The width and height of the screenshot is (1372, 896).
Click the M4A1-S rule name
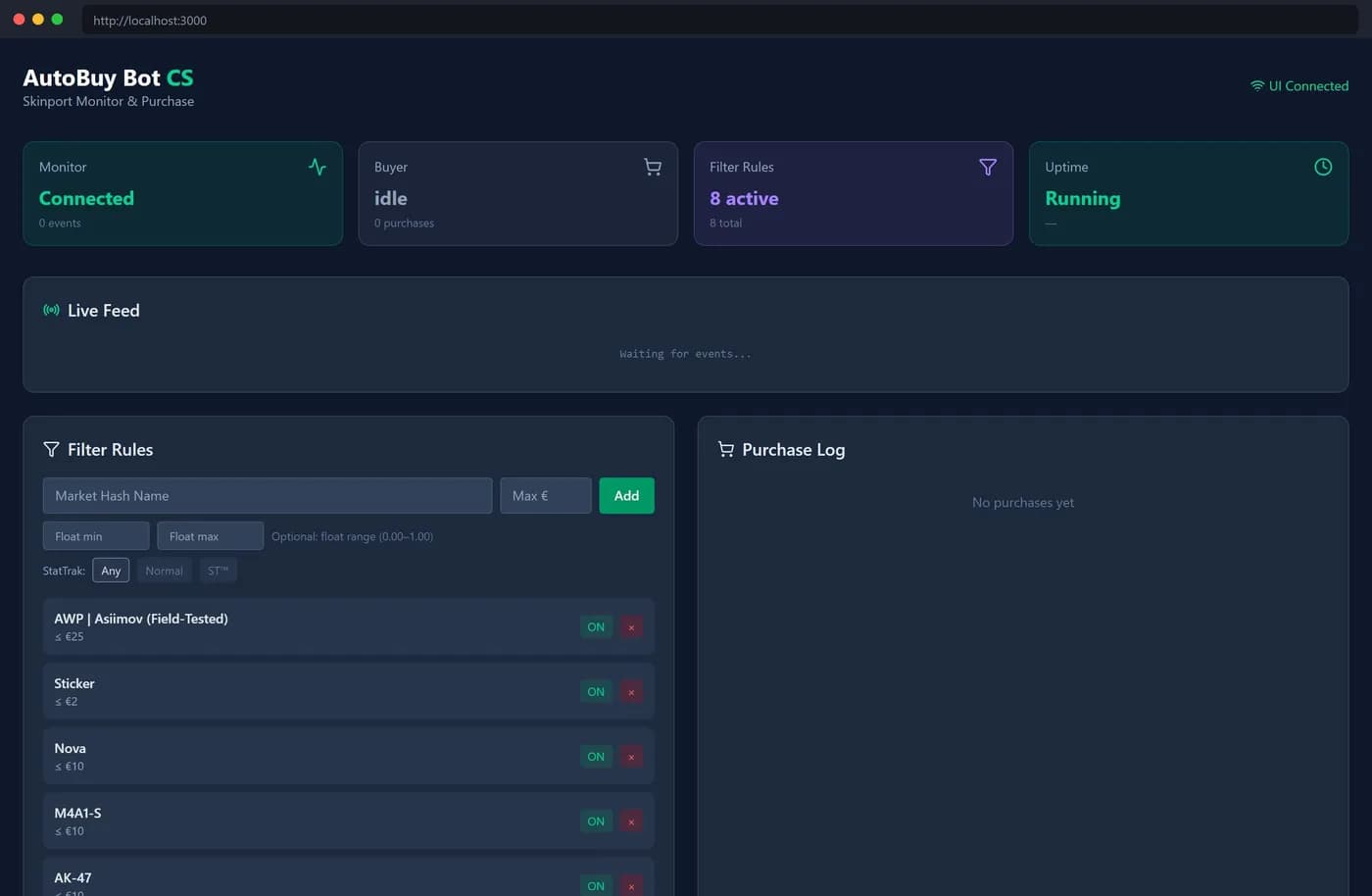point(77,813)
